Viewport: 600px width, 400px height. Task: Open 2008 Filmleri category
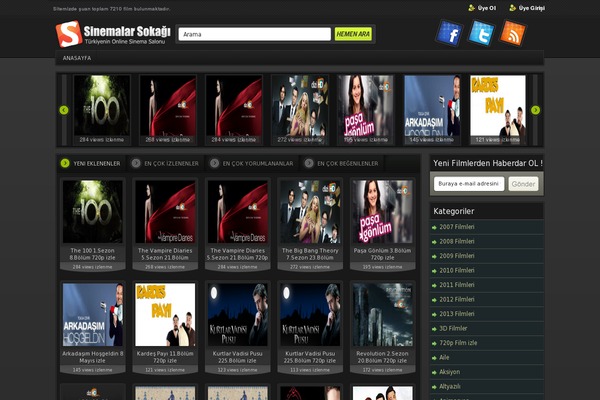point(457,242)
